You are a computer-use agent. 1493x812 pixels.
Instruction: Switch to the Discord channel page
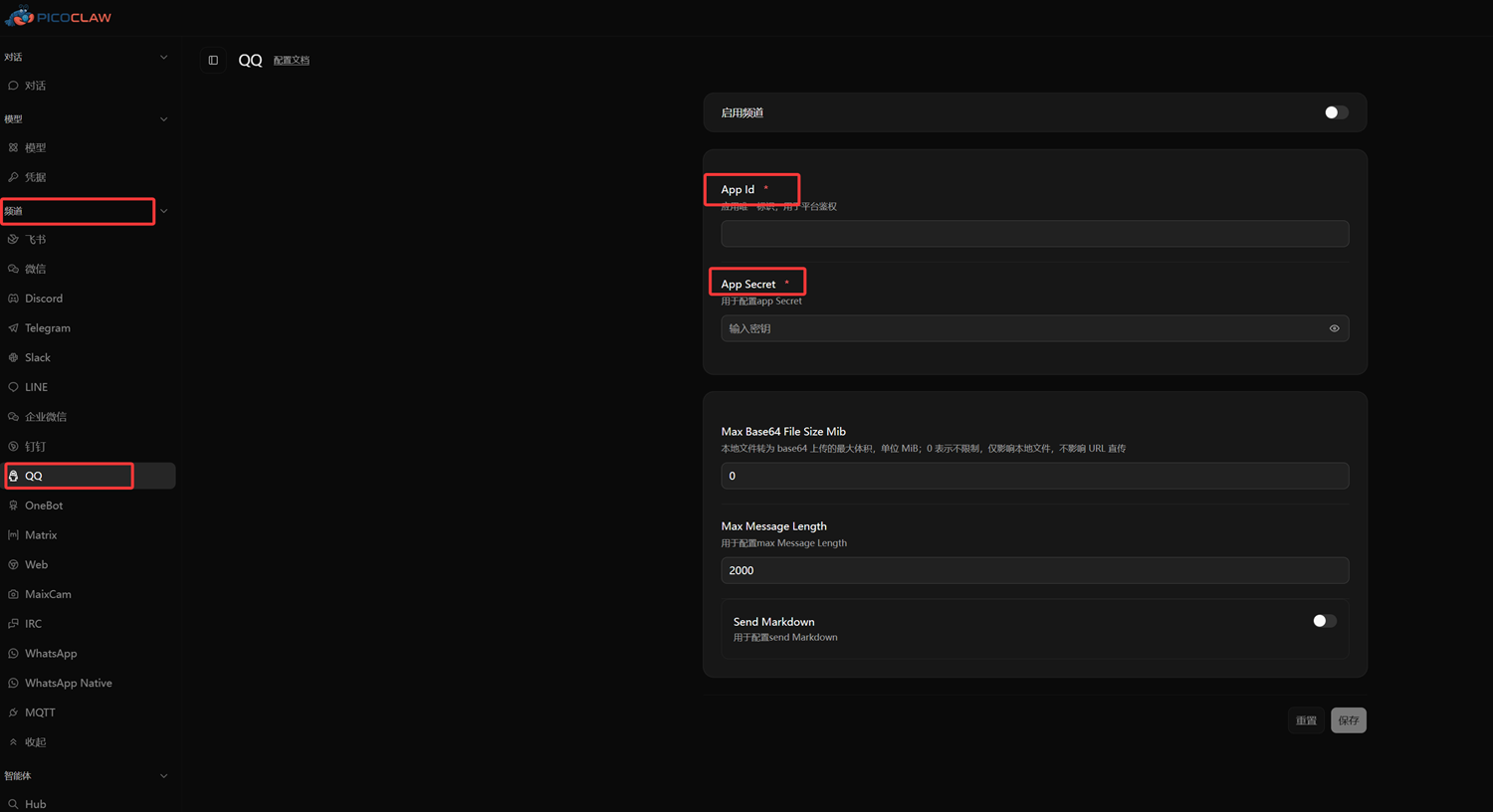[x=90, y=299]
